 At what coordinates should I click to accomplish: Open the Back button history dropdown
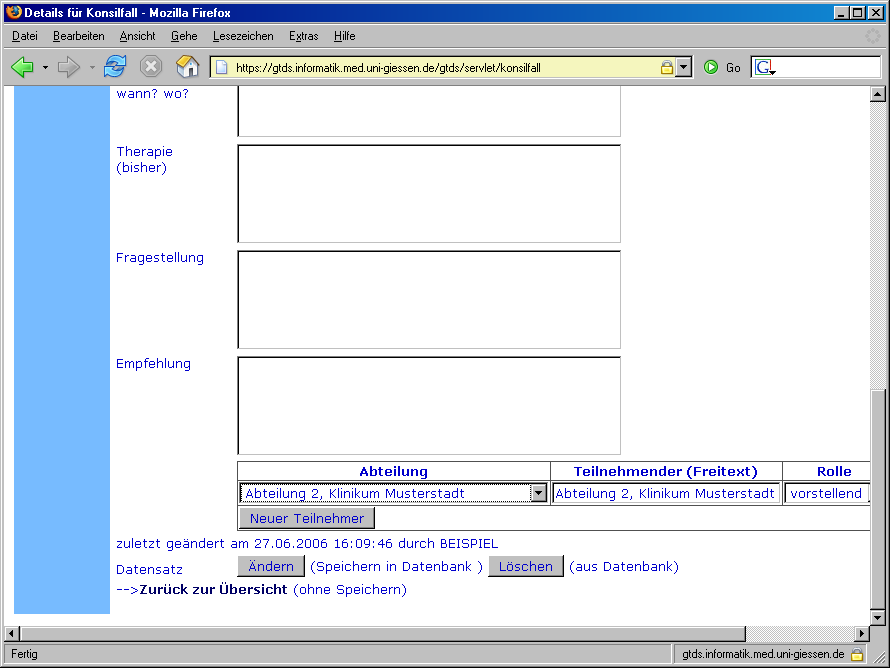[45, 68]
